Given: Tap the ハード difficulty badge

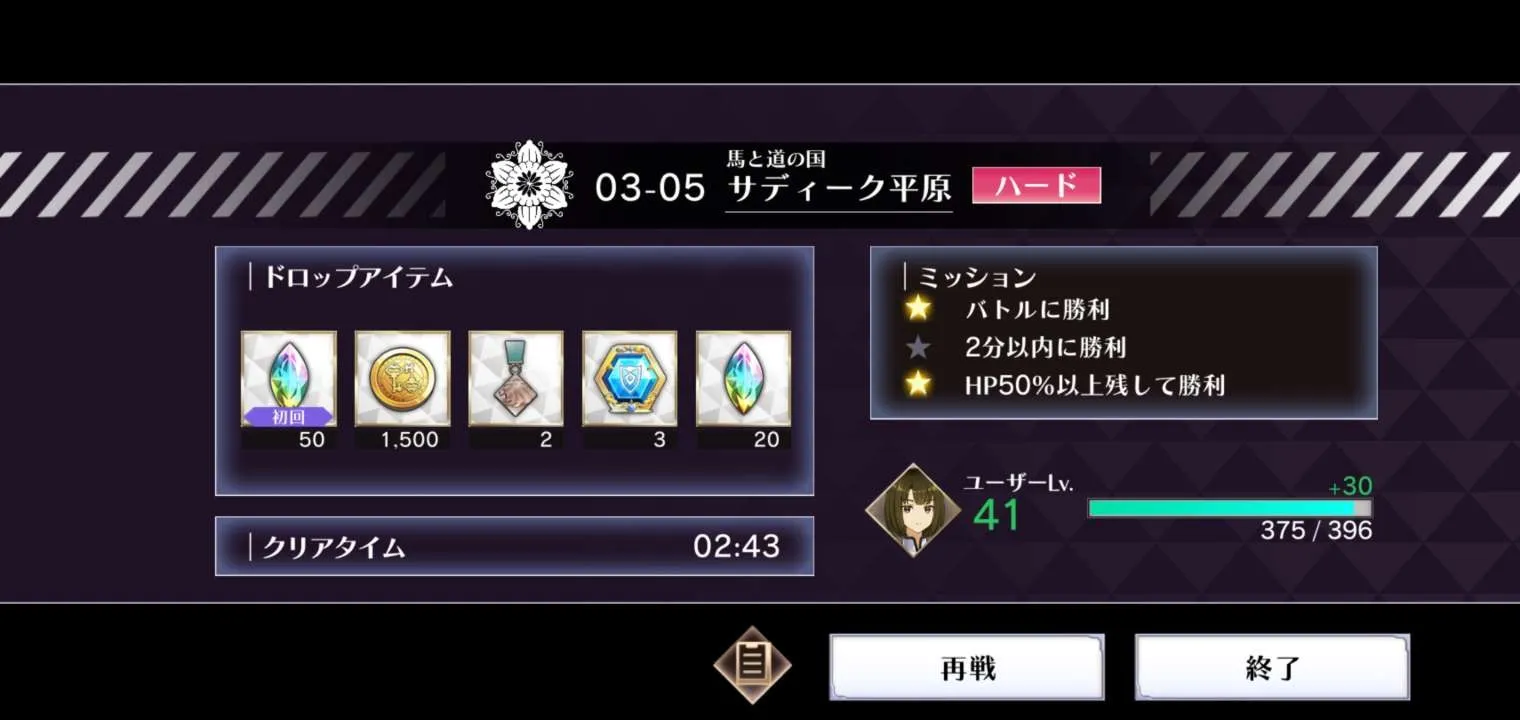Looking at the screenshot, I should click(x=1036, y=185).
